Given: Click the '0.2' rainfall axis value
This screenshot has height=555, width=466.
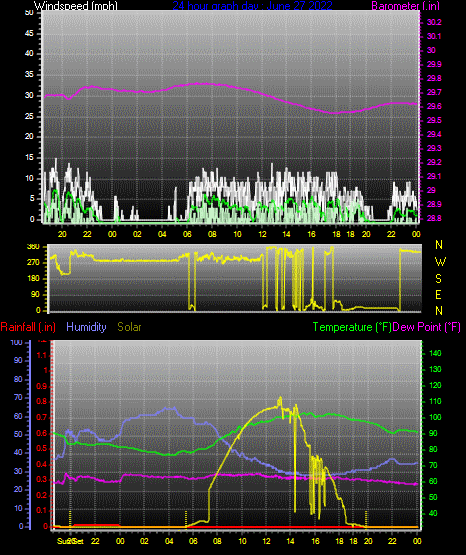Looking at the screenshot, I should tap(41, 495).
